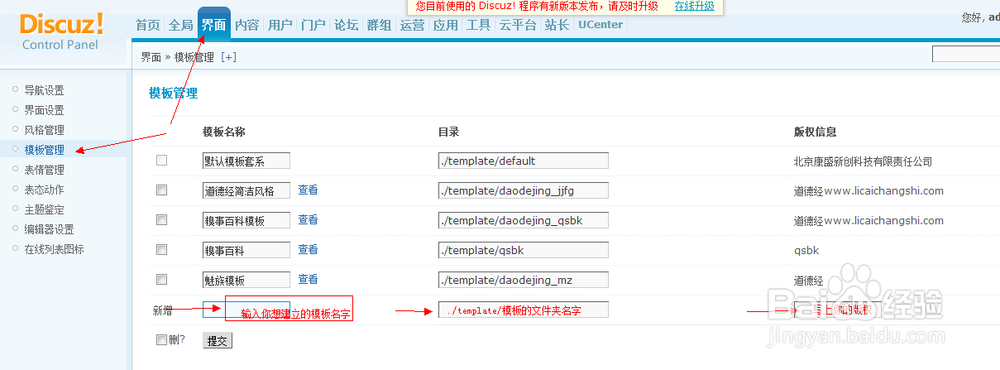1000x370 pixels.
Task: Open 主题鉴定 in the sidebar
Action: click(x=44, y=209)
